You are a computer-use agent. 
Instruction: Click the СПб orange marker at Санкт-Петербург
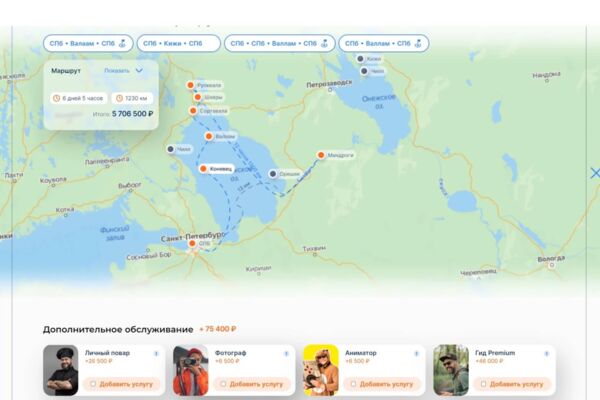coord(192,243)
